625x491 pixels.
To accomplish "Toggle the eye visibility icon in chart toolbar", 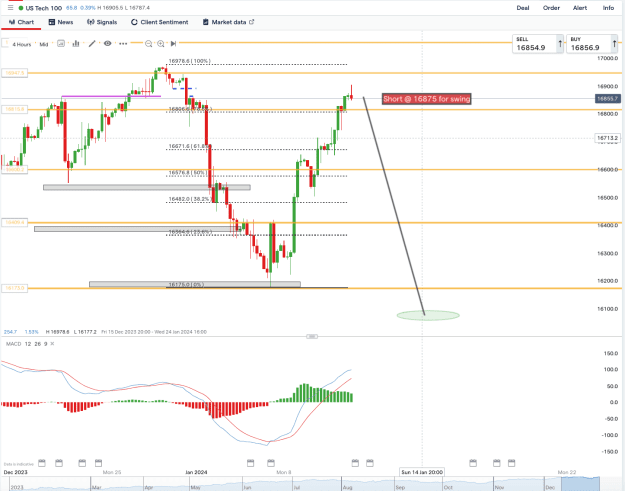I will pos(108,43).
